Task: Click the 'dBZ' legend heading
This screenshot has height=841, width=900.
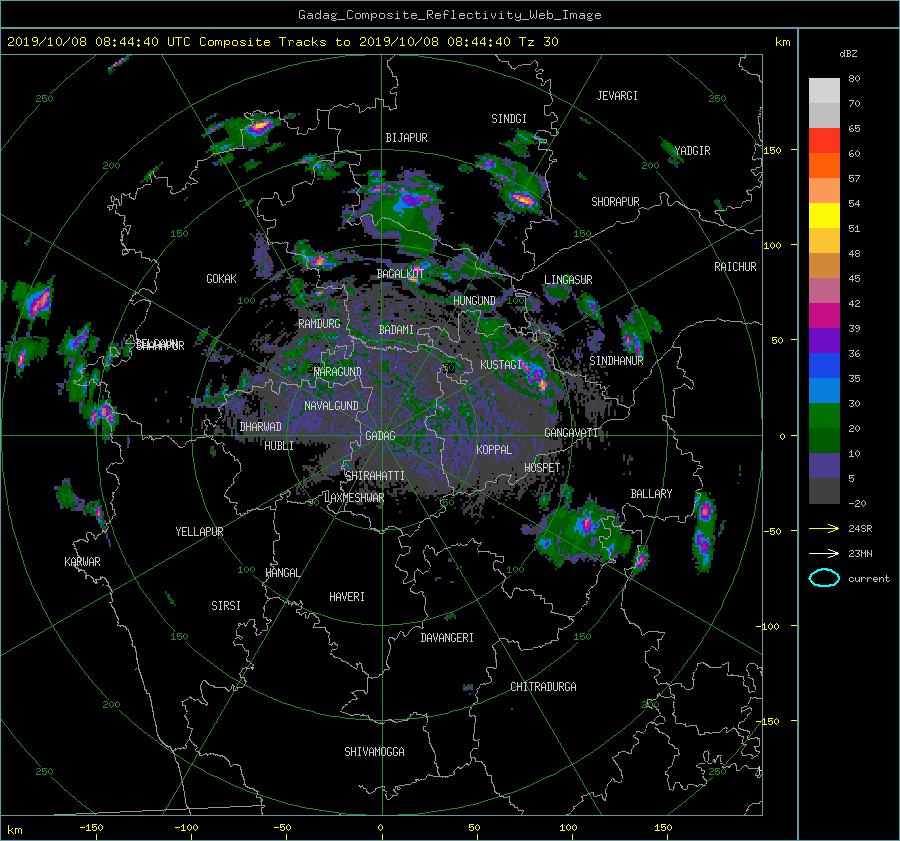Action: pos(848,53)
